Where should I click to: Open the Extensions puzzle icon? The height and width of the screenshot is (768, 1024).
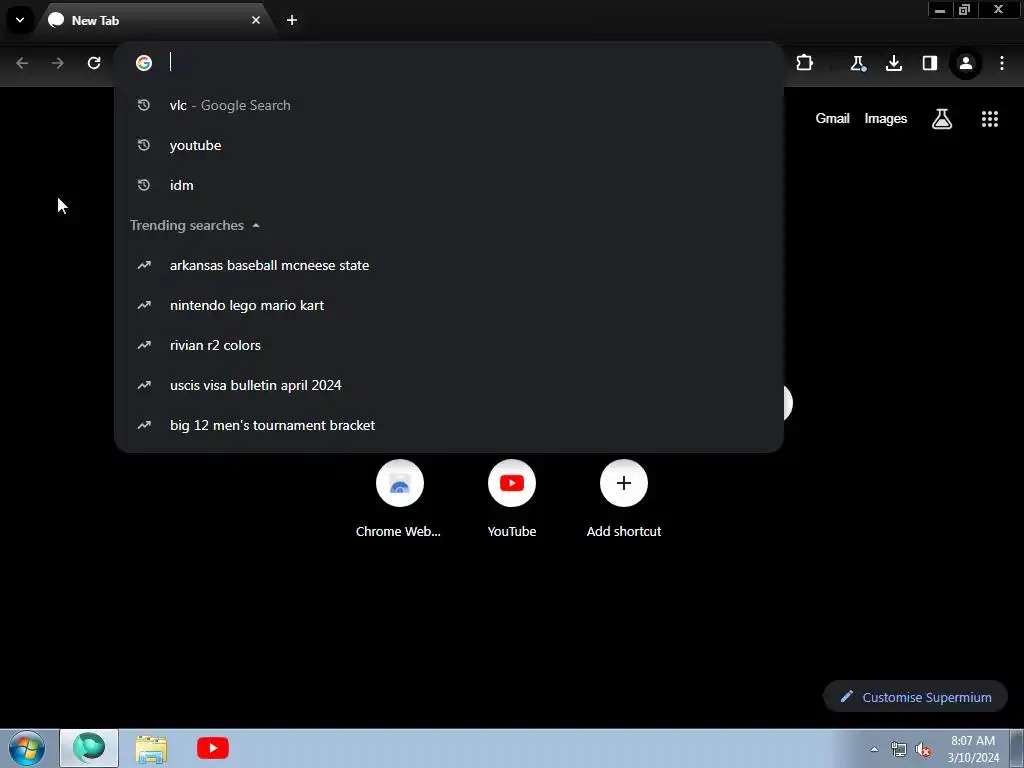coord(805,63)
